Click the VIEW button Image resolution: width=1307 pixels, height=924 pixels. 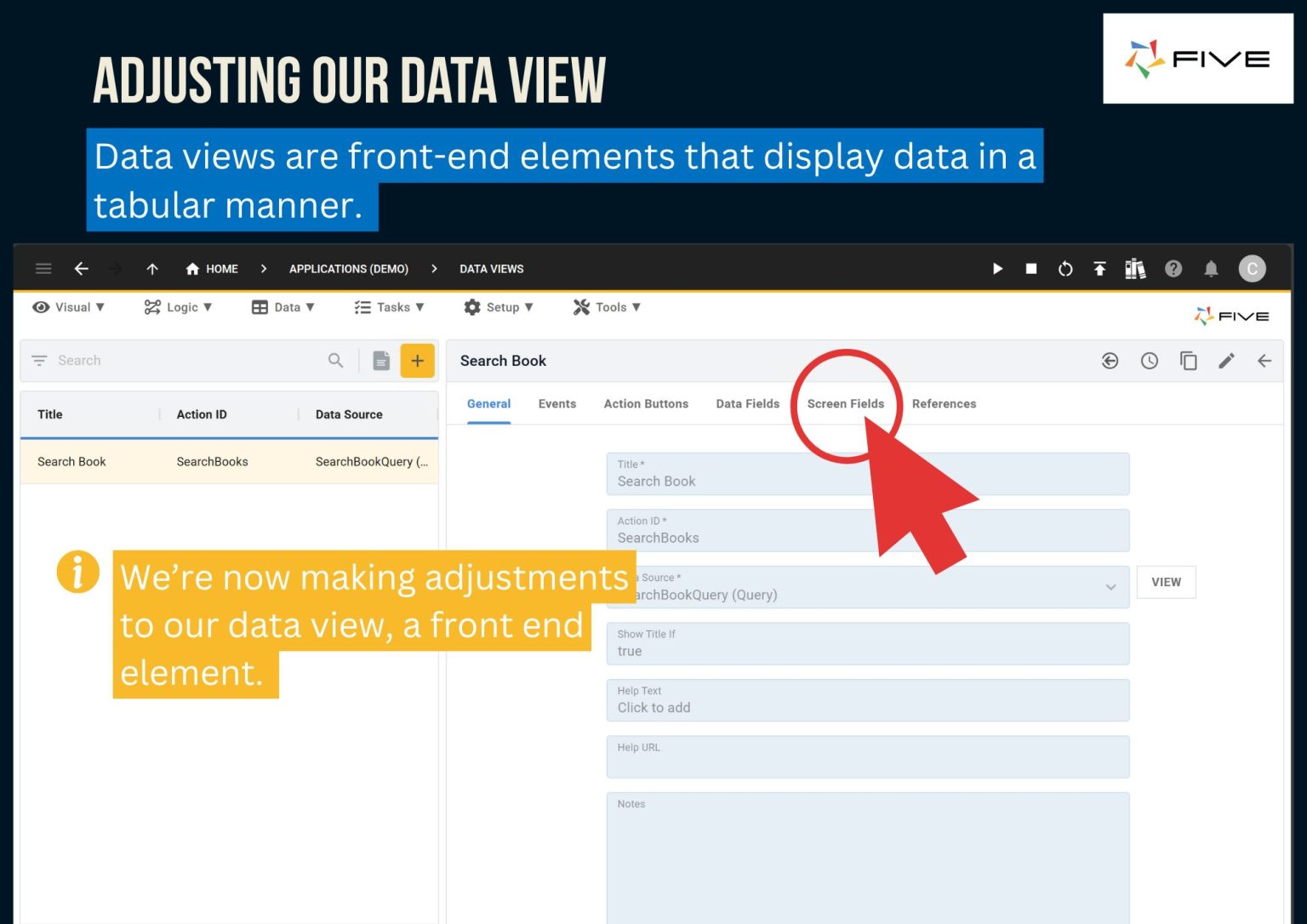click(x=1166, y=582)
